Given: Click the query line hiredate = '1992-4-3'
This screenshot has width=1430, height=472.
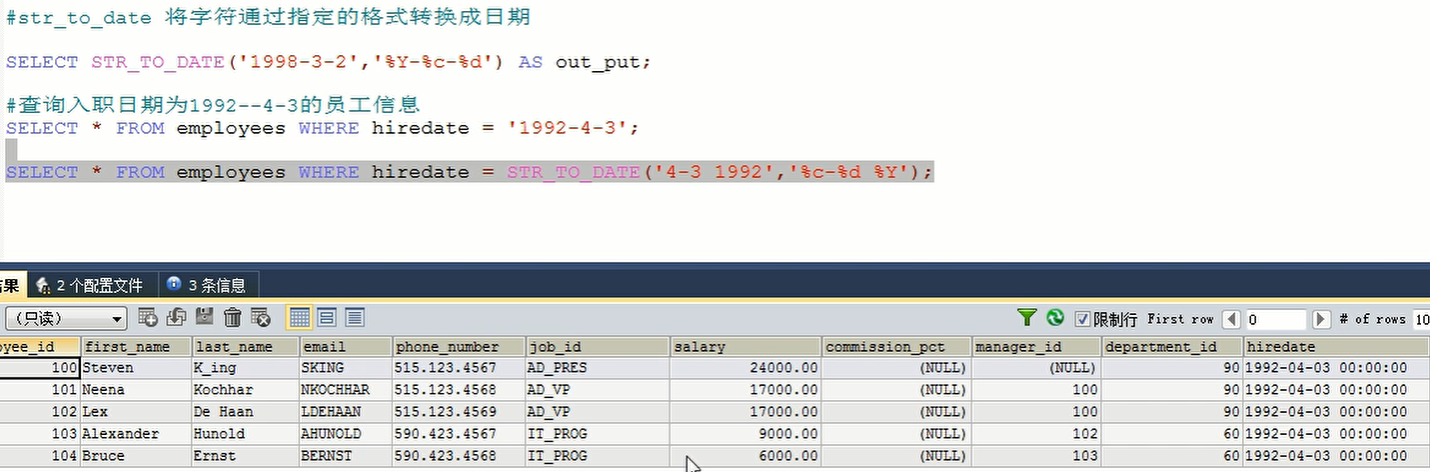Looking at the screenshot, I should click(322, 128).
